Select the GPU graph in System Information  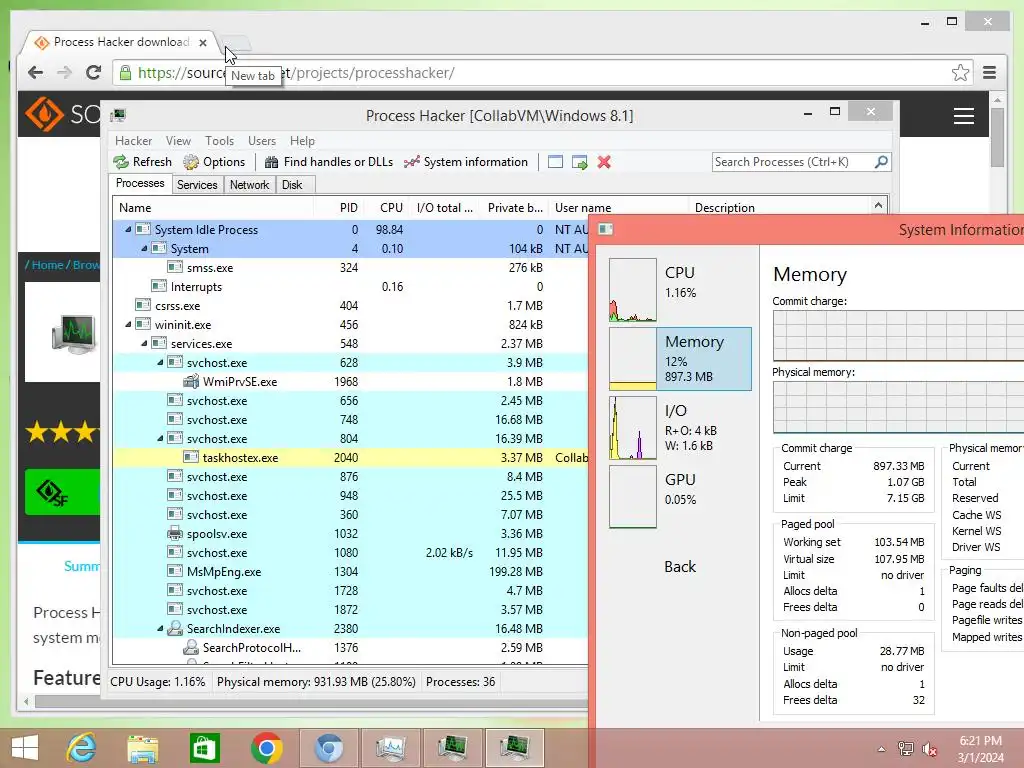(633, 496)
